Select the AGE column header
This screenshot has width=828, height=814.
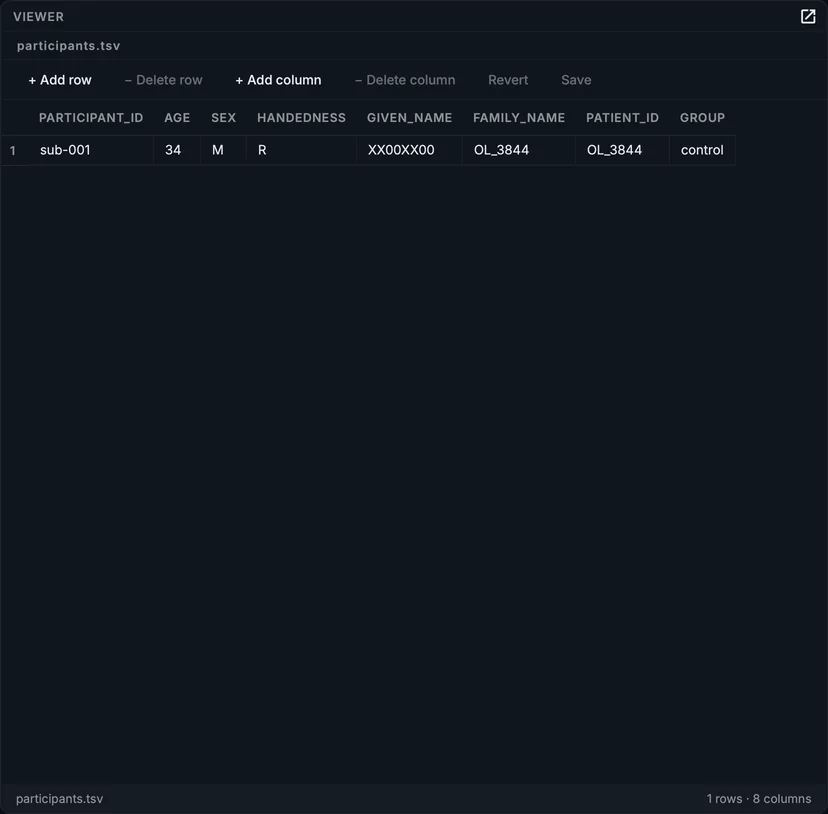coord(177,118)
